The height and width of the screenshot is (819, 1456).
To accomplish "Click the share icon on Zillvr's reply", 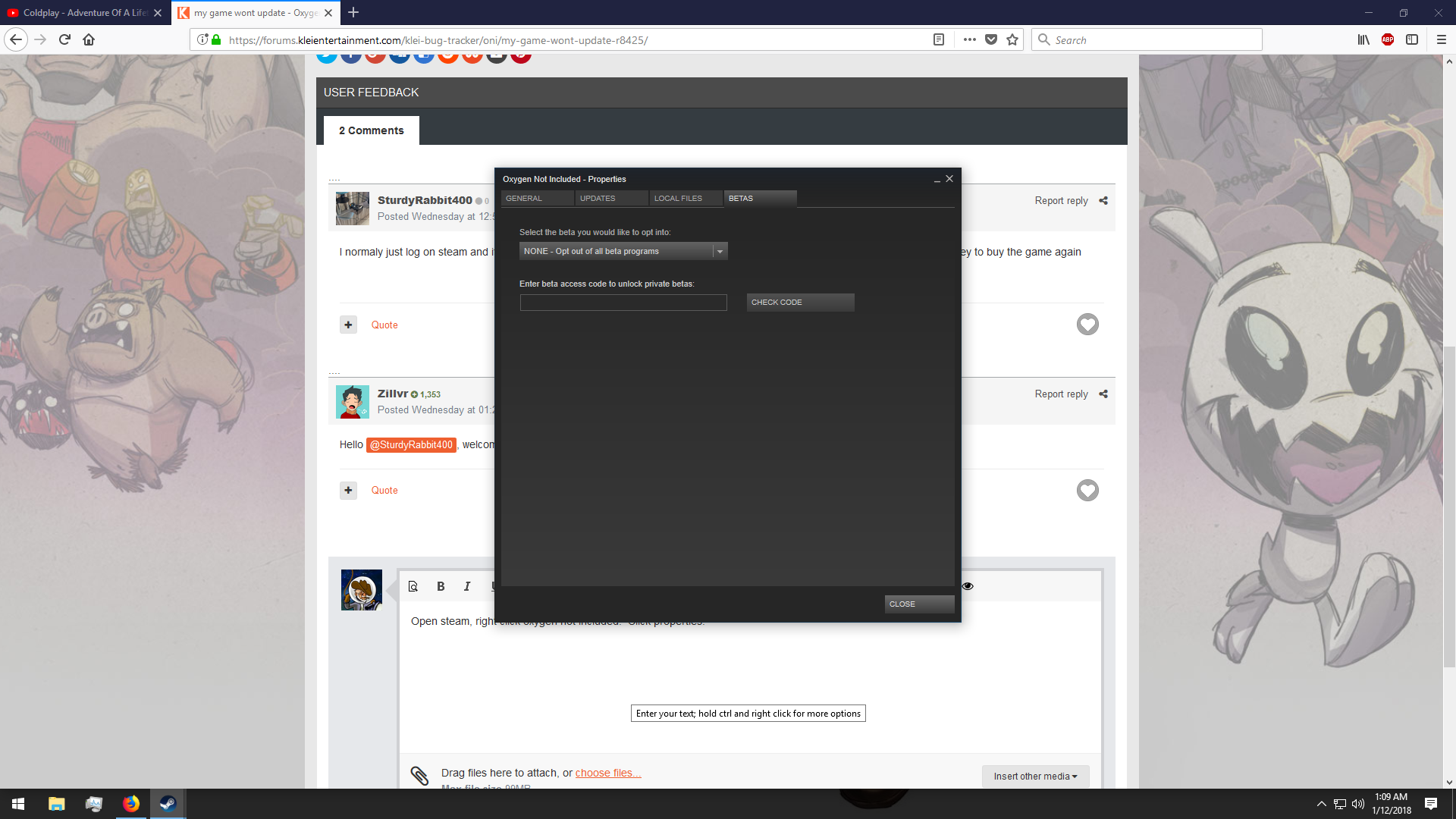I will (1103, 394).
